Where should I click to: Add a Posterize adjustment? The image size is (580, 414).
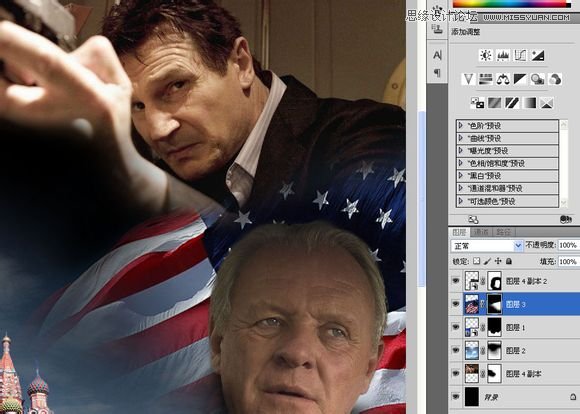tap(495, 103)
